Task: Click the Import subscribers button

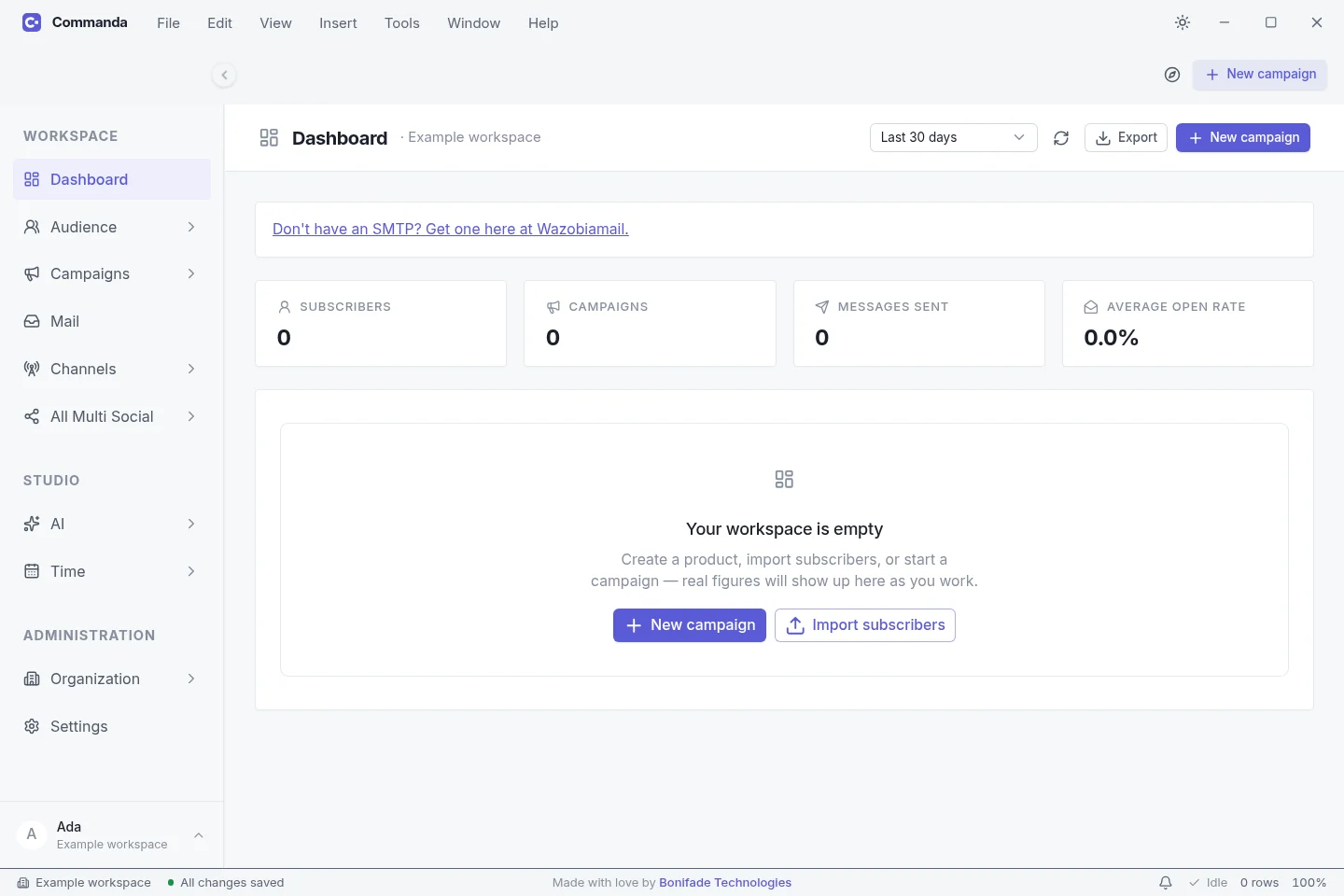Action: tap(865, 625)
